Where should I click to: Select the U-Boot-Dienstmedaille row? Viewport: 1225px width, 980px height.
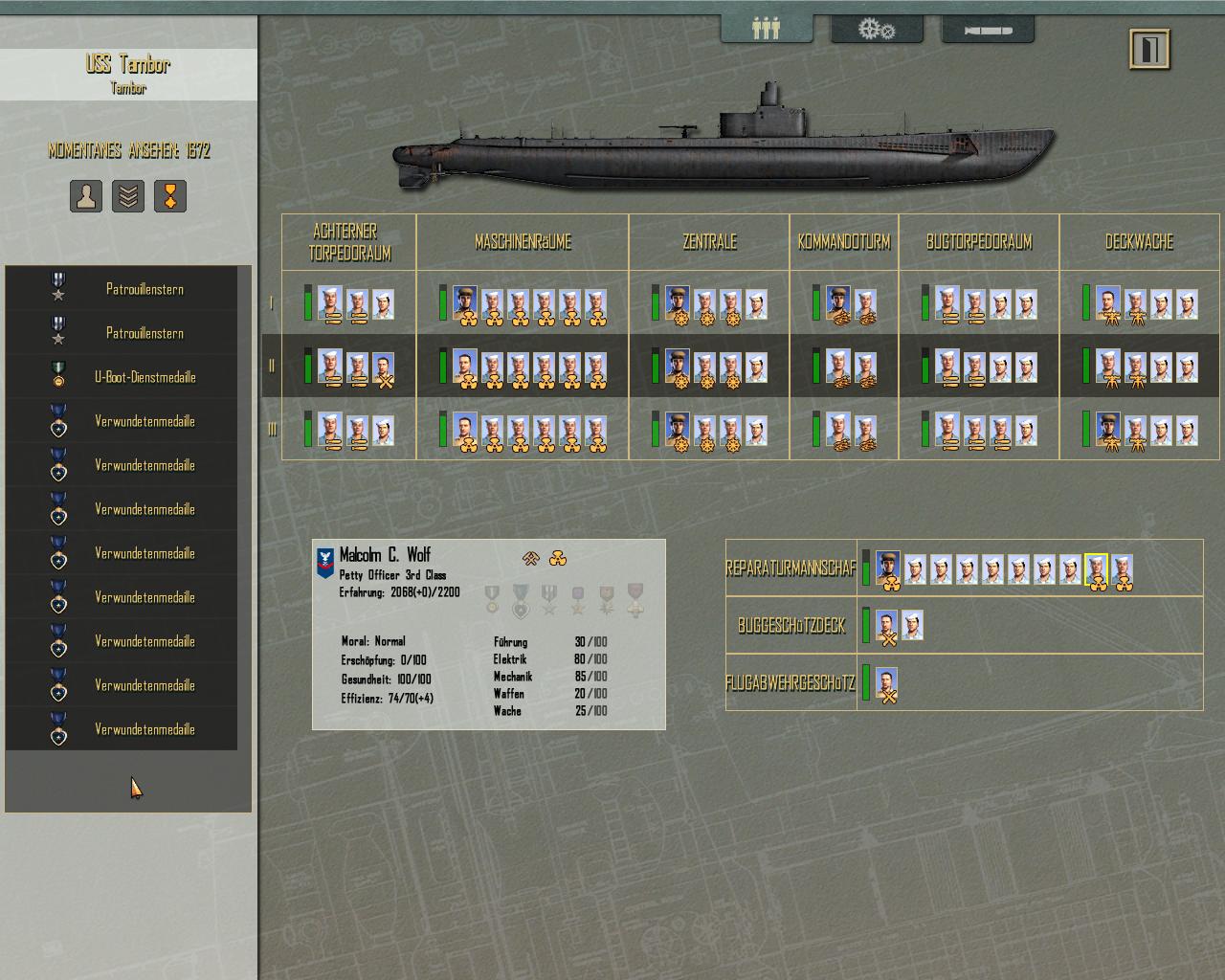[x=122, y=377]
